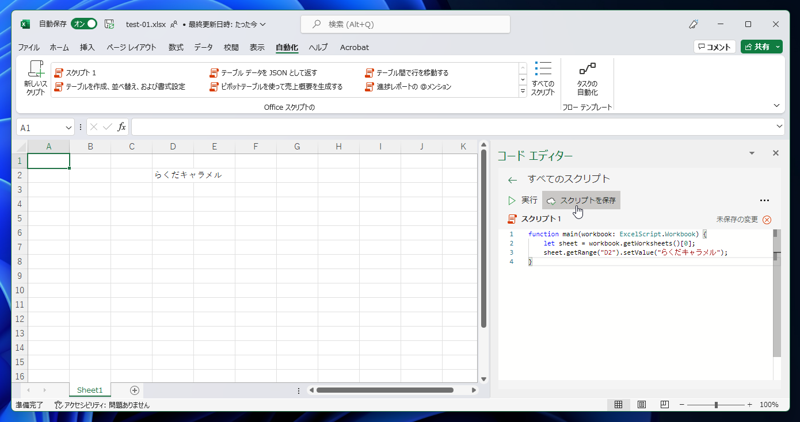Select the Sheet1 tab
Image resolution: width=800 pixels, height=422 pixels.
click(x=90, y=390)
